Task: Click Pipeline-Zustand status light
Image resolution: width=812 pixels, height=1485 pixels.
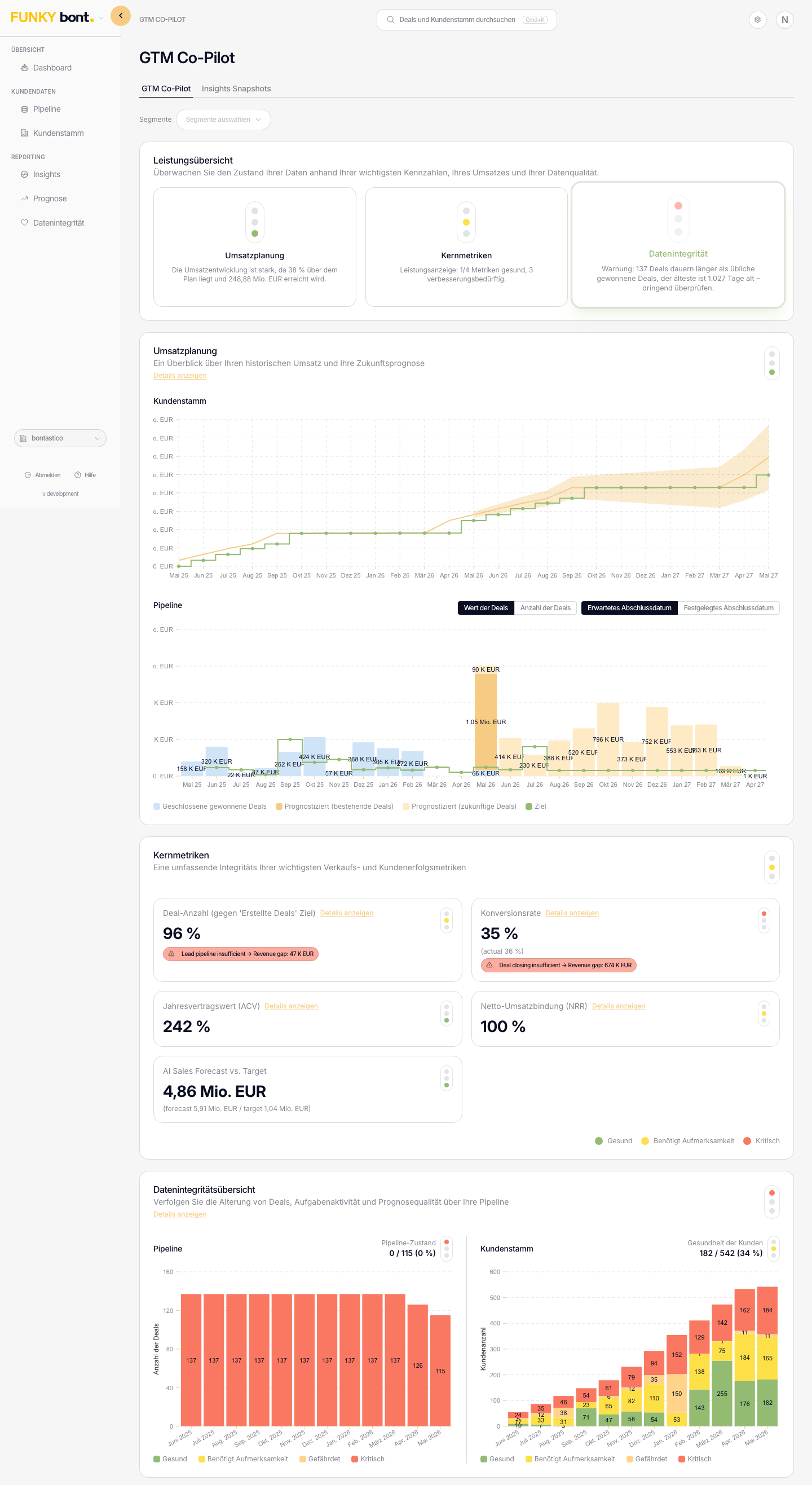Action: [446, 1249]
